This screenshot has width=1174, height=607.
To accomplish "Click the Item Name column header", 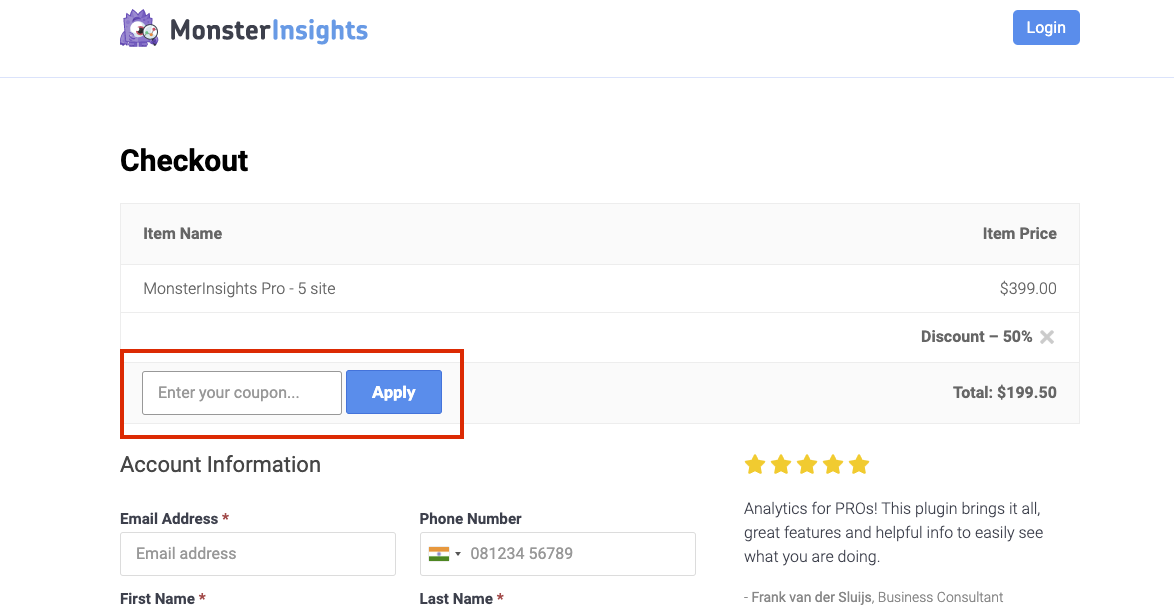I will click(x=183, y=234).
